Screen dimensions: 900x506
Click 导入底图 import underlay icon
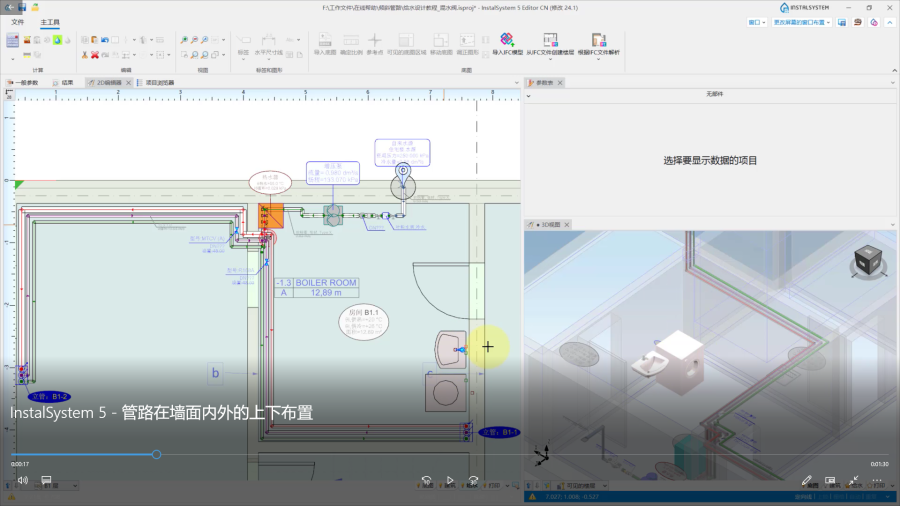tap(325, 44)
